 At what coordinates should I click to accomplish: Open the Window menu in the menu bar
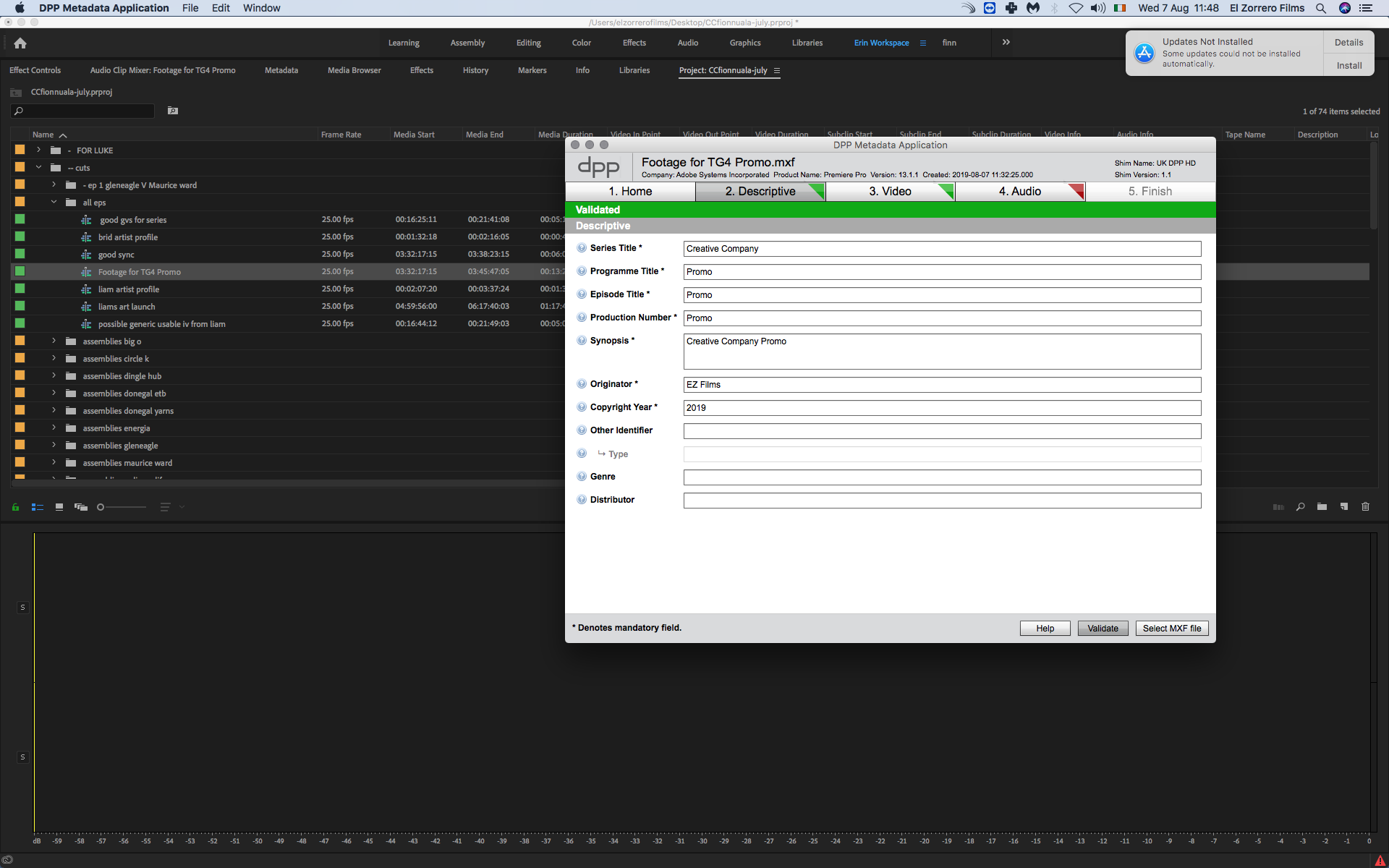click(x=262, y=8)
